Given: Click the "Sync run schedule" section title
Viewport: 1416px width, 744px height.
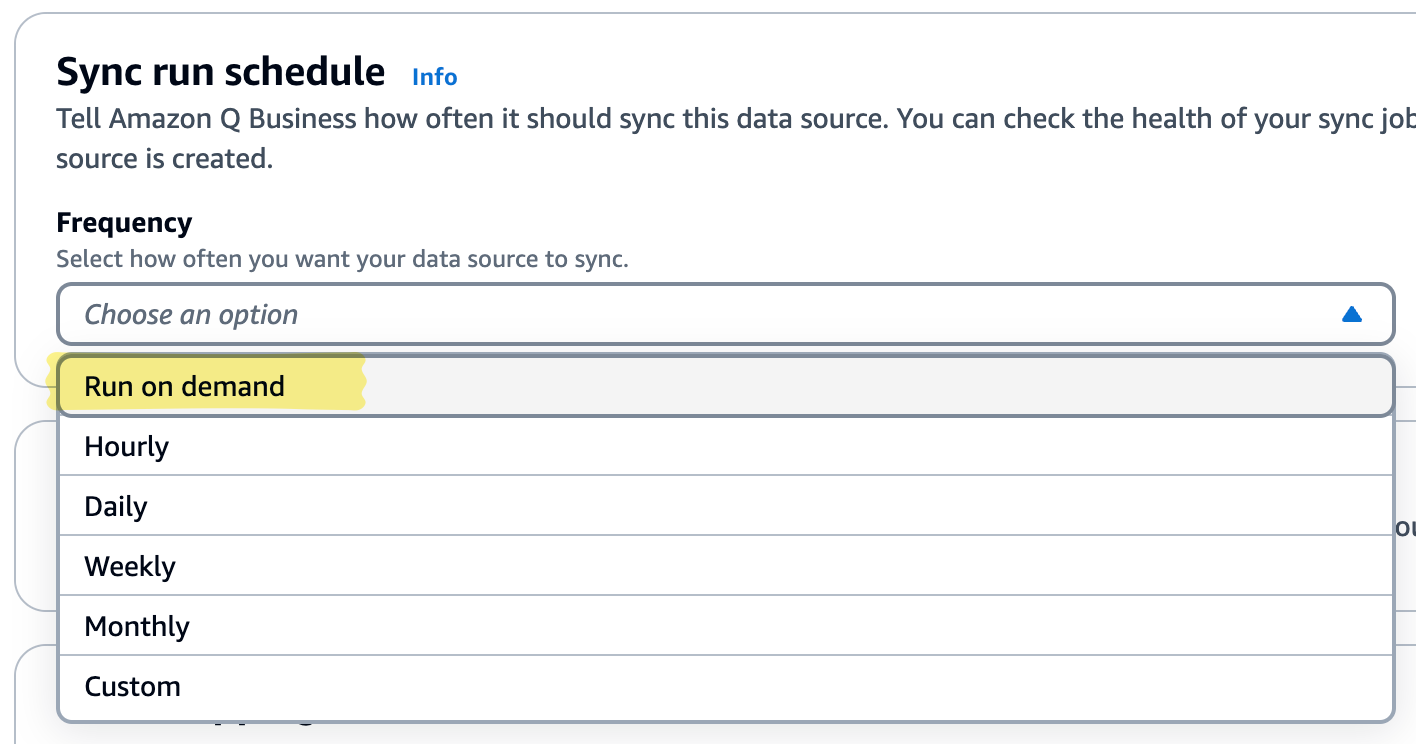Looking at the screenshot, I should pyautogui.click(x=220, y=71).
